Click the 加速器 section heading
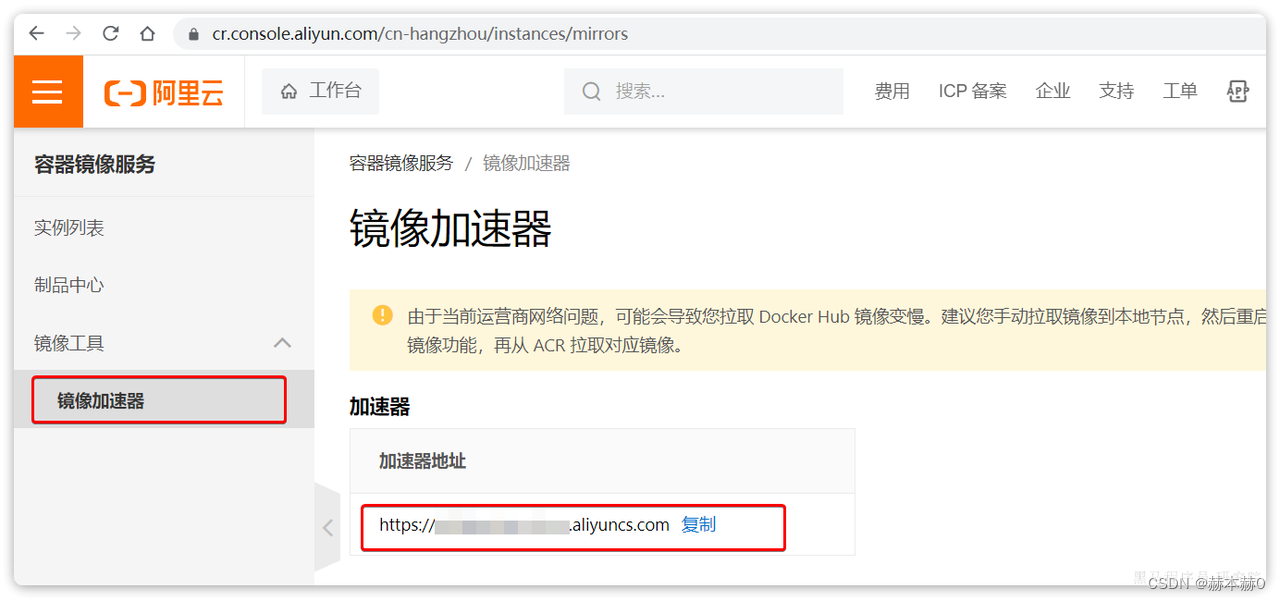The width and height of the screenshot is (1280, 601). click(379, 407)
